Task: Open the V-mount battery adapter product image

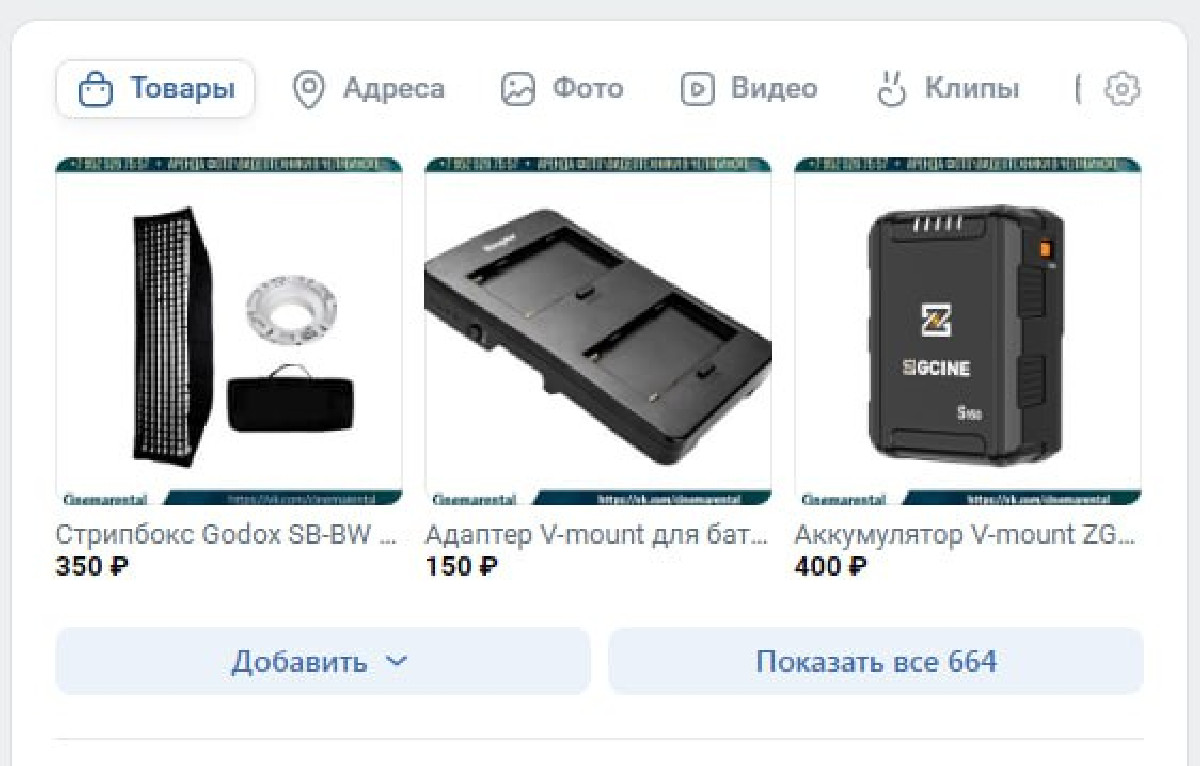Action: coord(598,330)
